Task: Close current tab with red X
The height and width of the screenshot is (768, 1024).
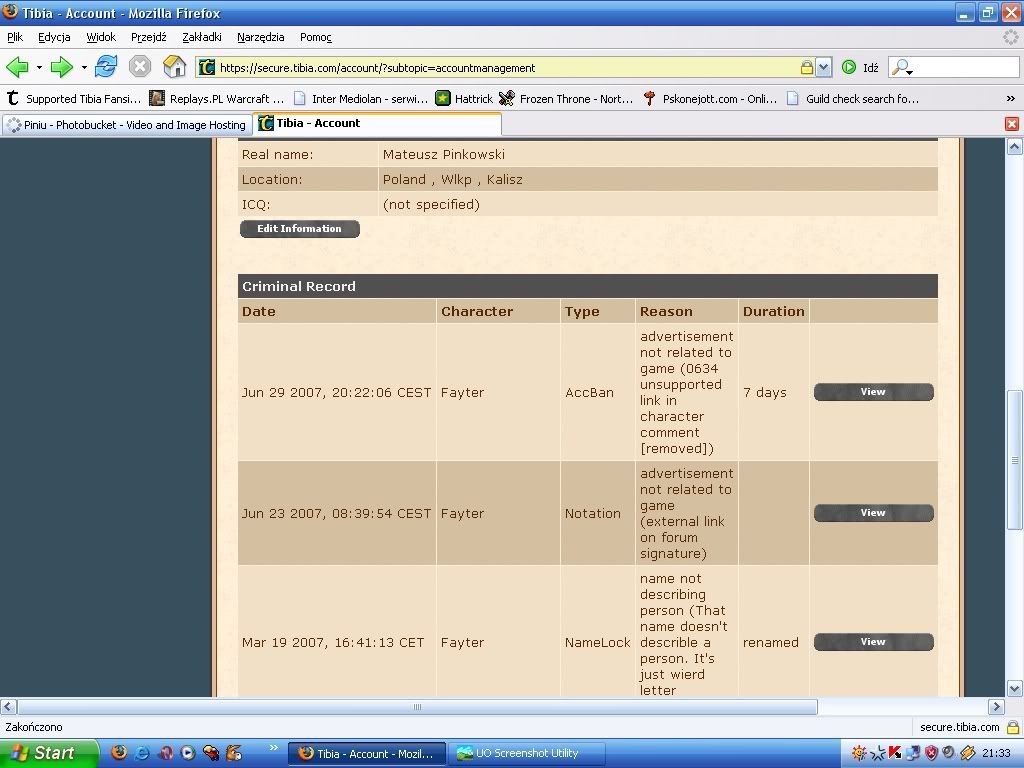Action: point(1012,123)
